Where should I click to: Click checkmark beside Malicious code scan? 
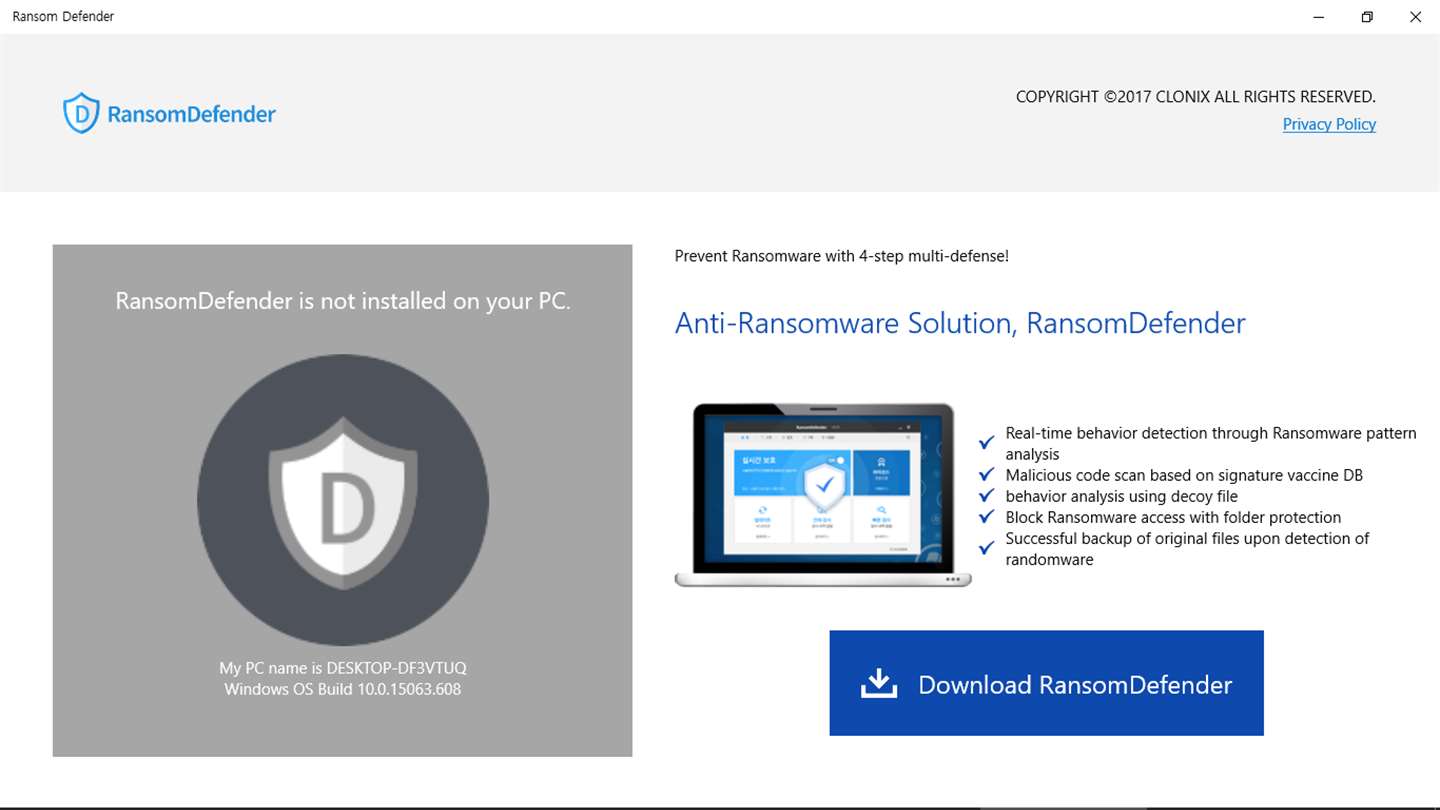pyautogui.click(x=987, y=474)
